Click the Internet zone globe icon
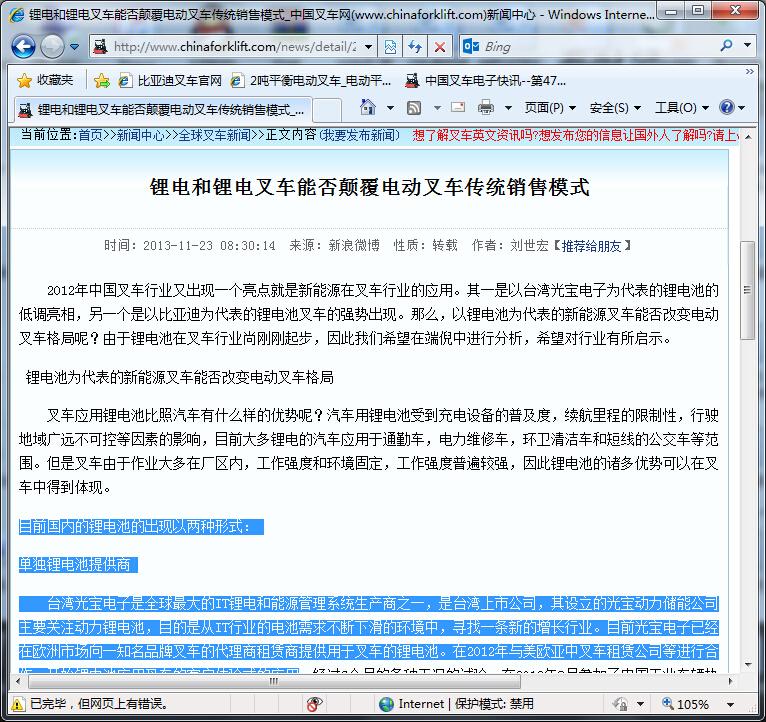Screen dimensions: 766x722 point(386,704)
